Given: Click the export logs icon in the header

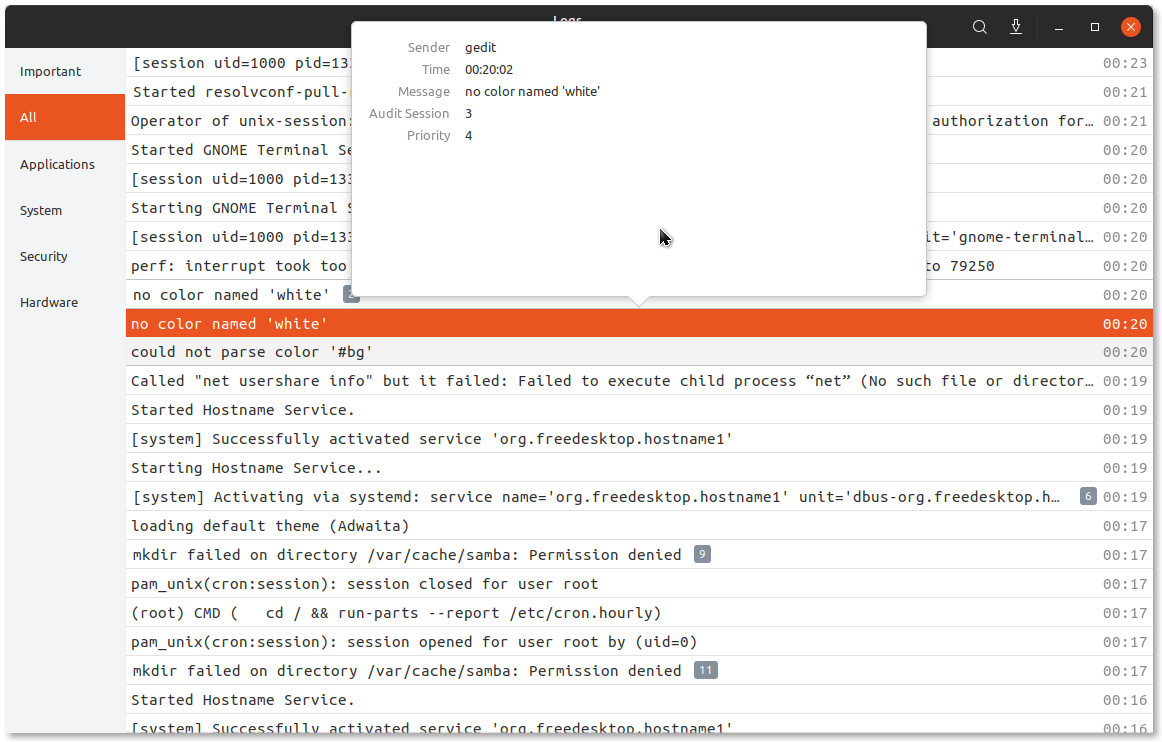Looking at the screenshot, I should click(1016, 27).
